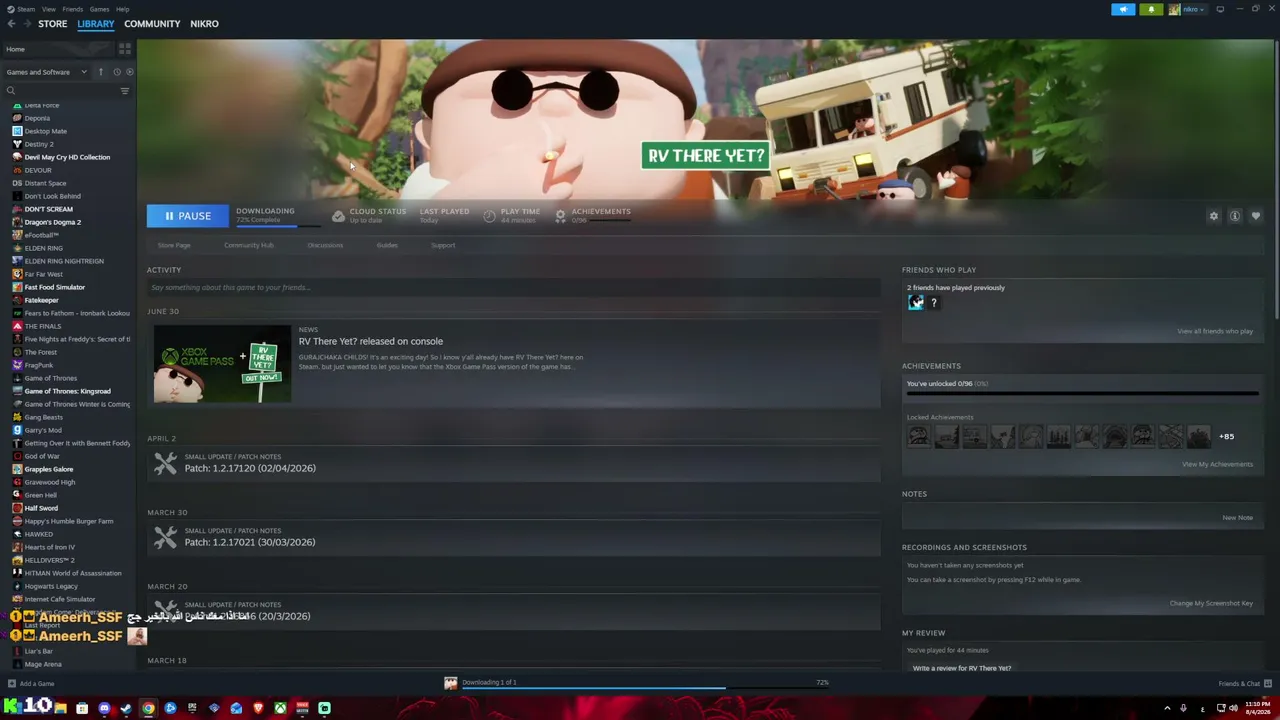Image resolution: width=1280 pixels, height=720 pixels.
Task: Open the Games and Software dropdown
Action: tap(46, 72)
